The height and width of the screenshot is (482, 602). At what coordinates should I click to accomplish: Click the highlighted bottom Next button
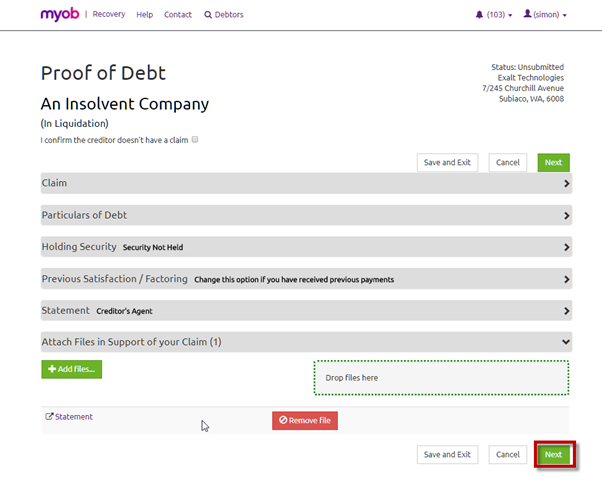coord(553,454)
